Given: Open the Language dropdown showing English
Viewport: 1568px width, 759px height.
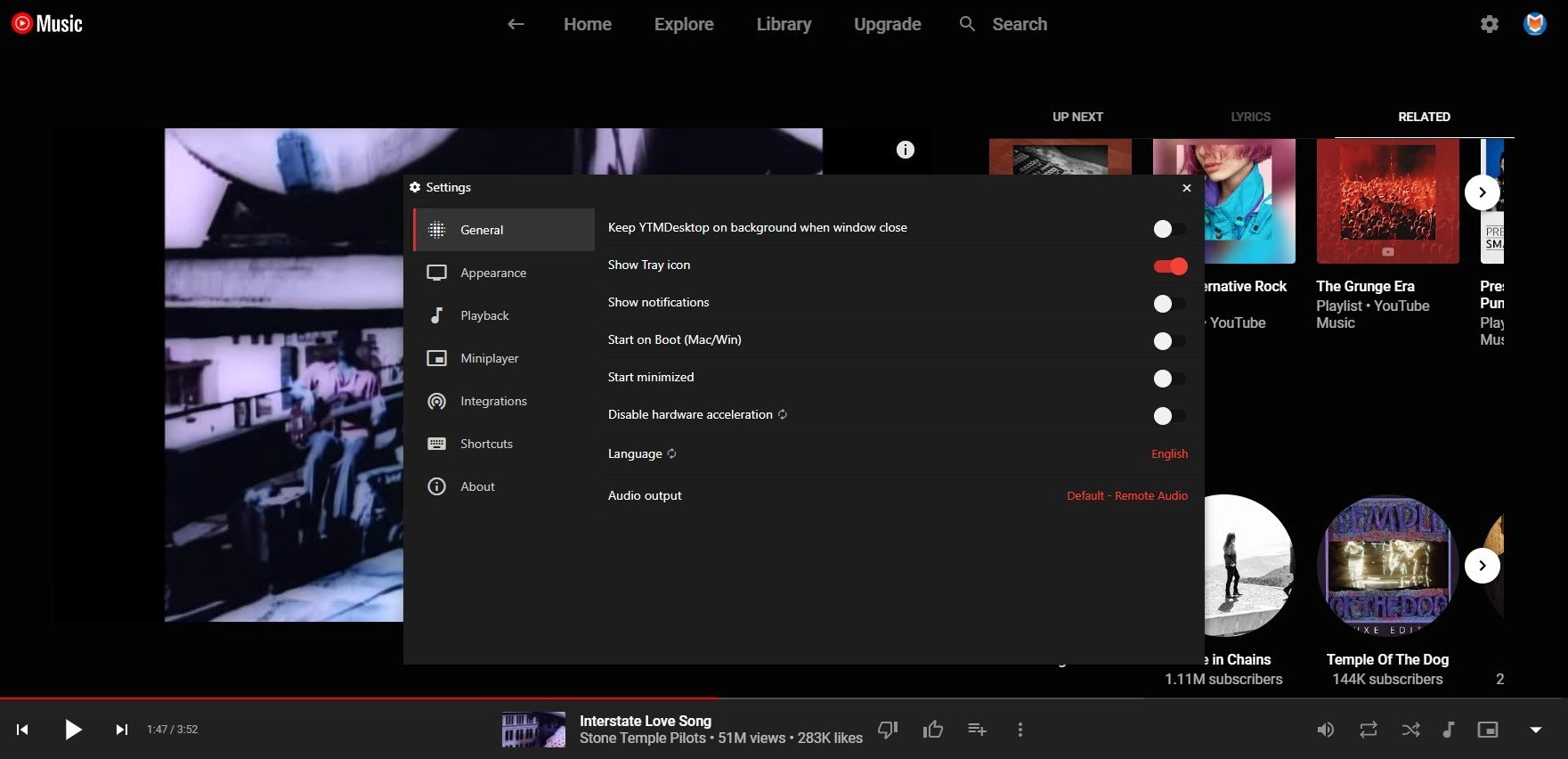Looking at the screenshot, I should 1168,454.
